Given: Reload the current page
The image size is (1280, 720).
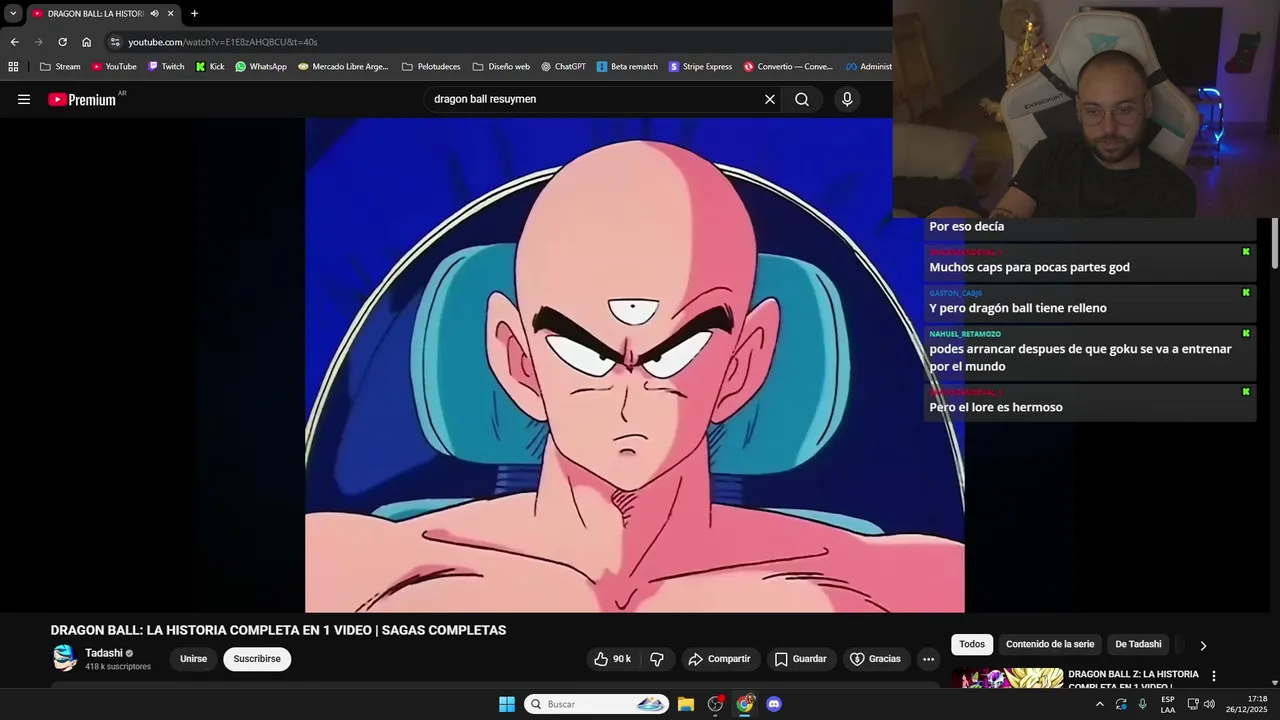Looking at the screenshot, I should pyautogui.click(x=62, y=42).
